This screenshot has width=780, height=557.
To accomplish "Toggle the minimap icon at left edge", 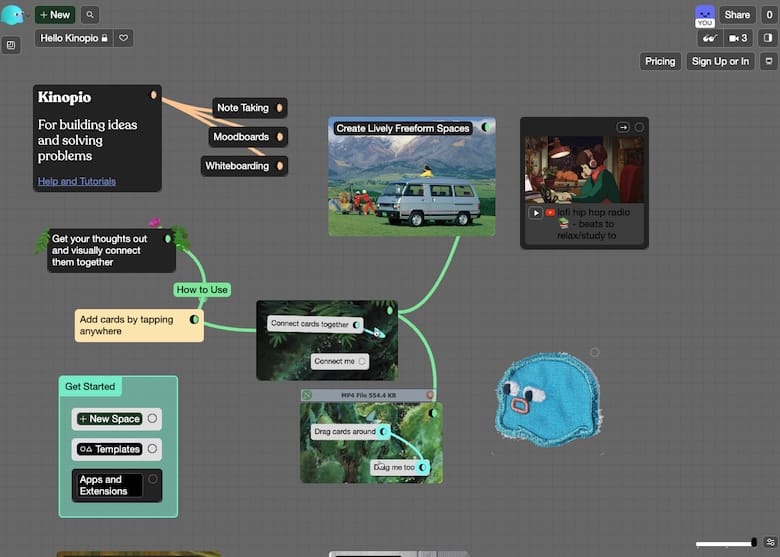I will 11,45.
